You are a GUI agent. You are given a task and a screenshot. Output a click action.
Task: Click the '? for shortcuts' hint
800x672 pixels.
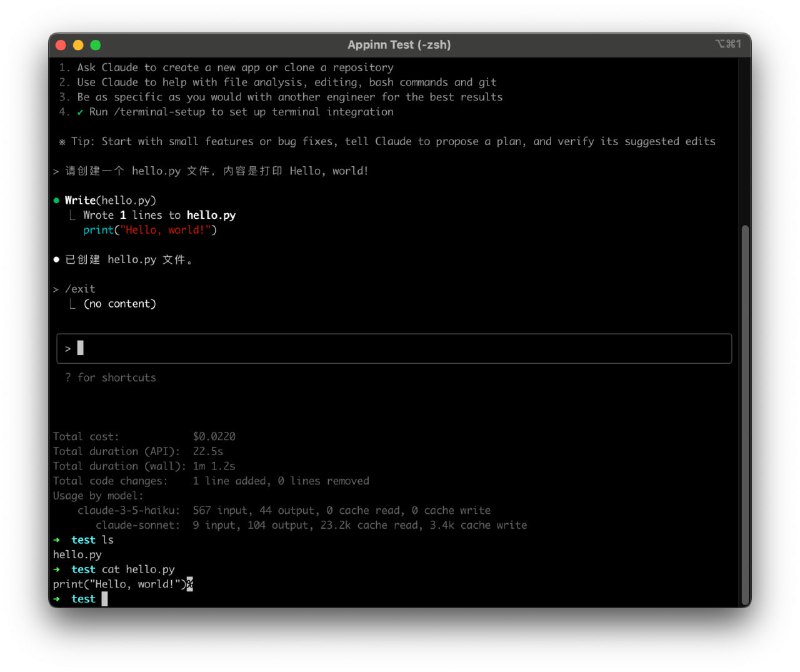coord(110,378)
